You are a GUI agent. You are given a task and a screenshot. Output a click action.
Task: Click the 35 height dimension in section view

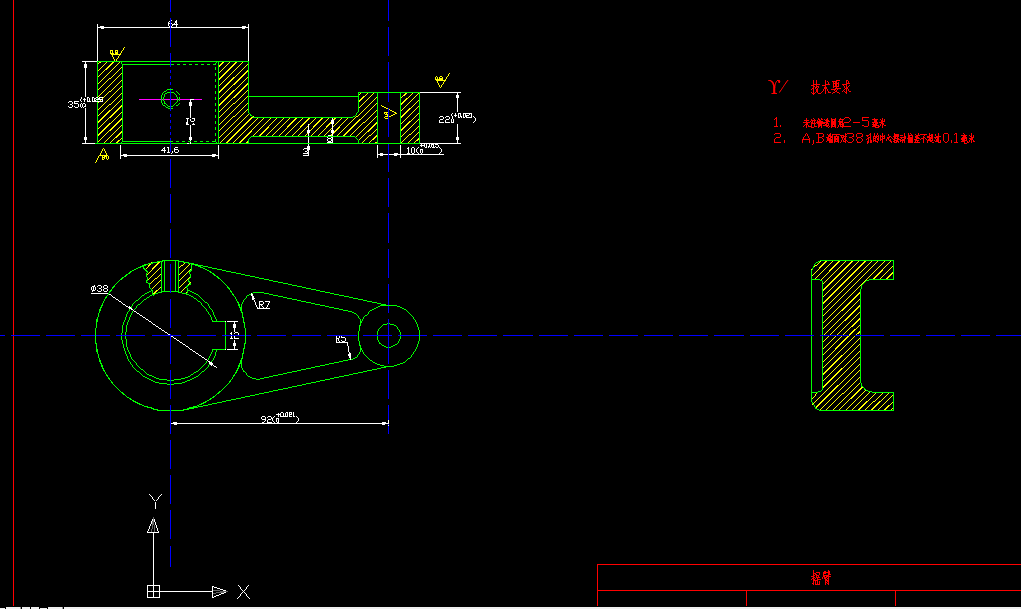point(85,103)
